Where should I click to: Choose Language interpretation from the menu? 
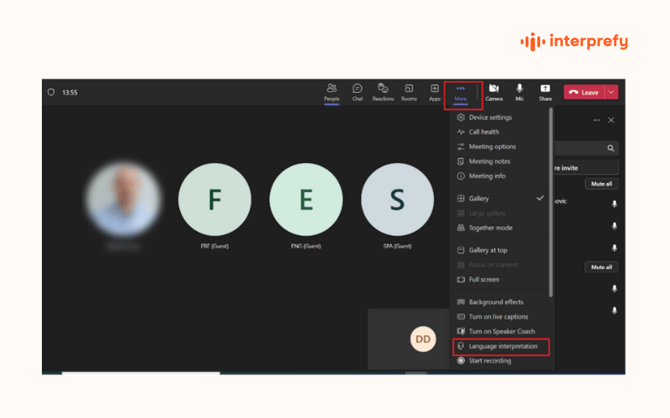[503, 346]
